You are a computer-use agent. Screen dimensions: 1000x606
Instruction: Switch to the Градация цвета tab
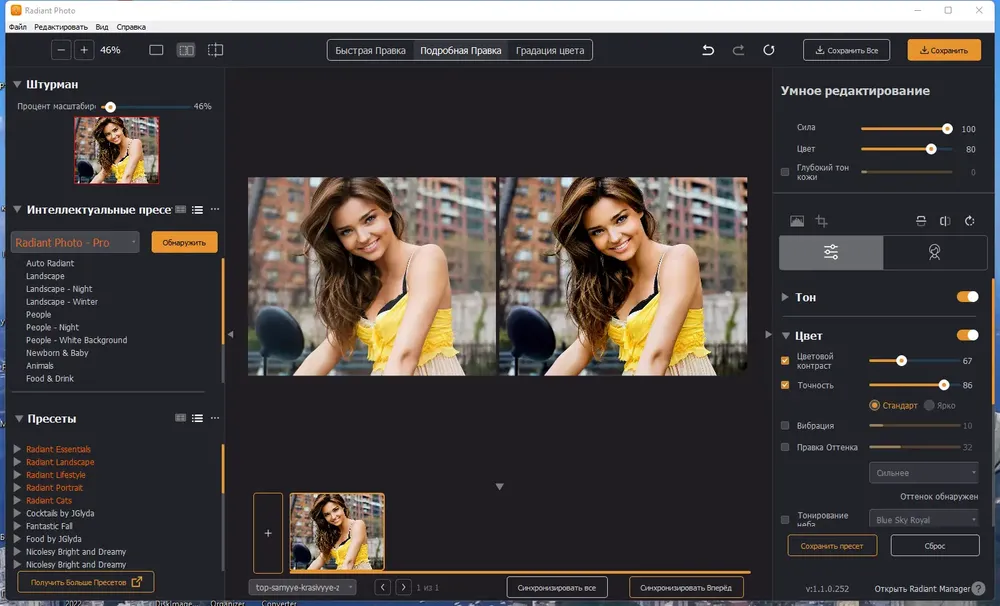[x=550, y=50]
